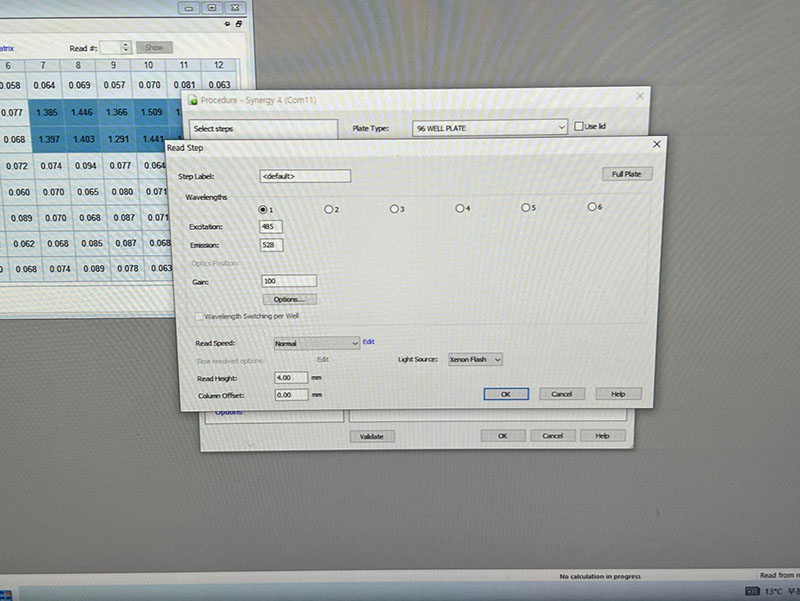This screenshot has height=601, width=800.
Task: Open Options below the Gain field
Action: click(x=289, y=299)
